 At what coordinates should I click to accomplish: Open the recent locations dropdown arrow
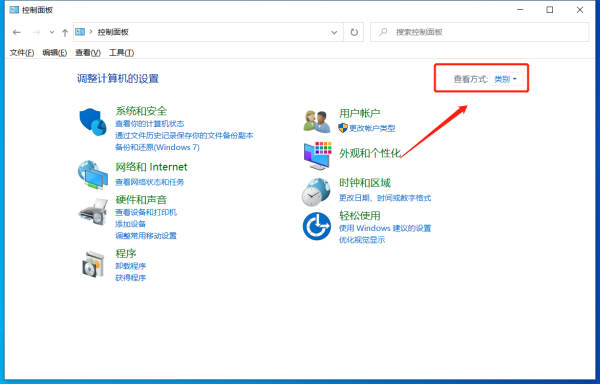52,32
